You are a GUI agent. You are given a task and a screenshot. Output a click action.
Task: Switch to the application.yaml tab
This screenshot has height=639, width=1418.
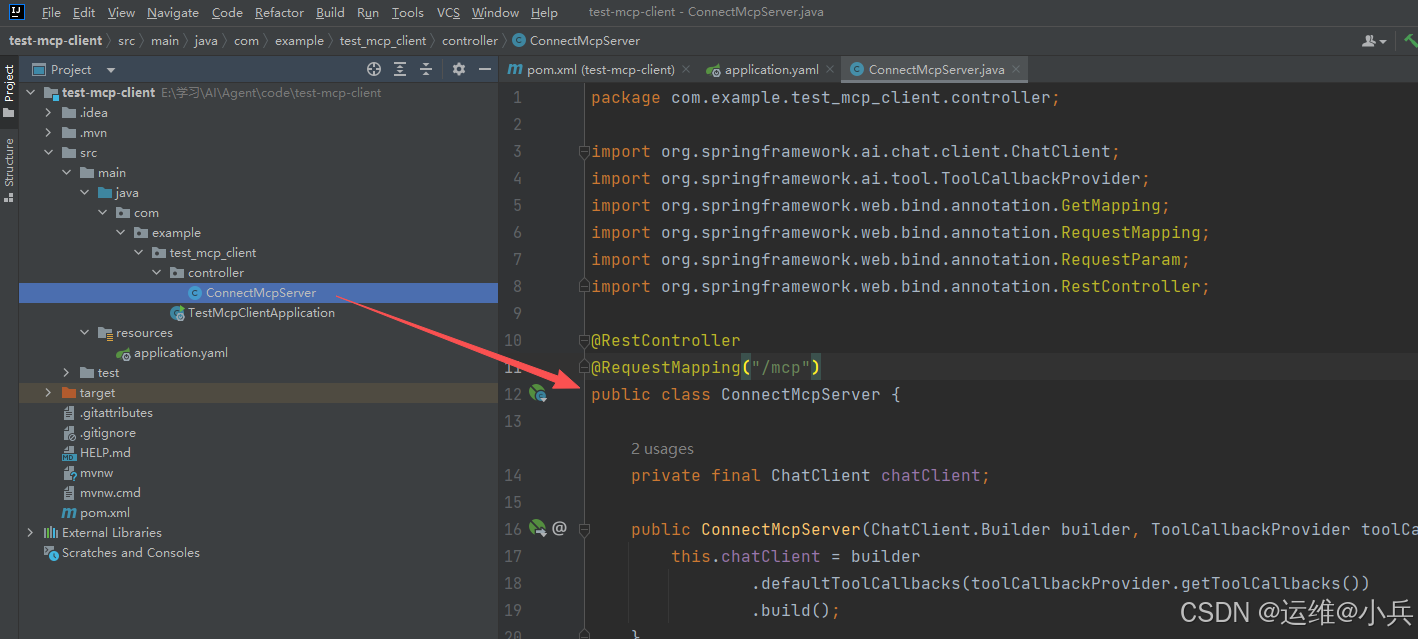(771, 70)
